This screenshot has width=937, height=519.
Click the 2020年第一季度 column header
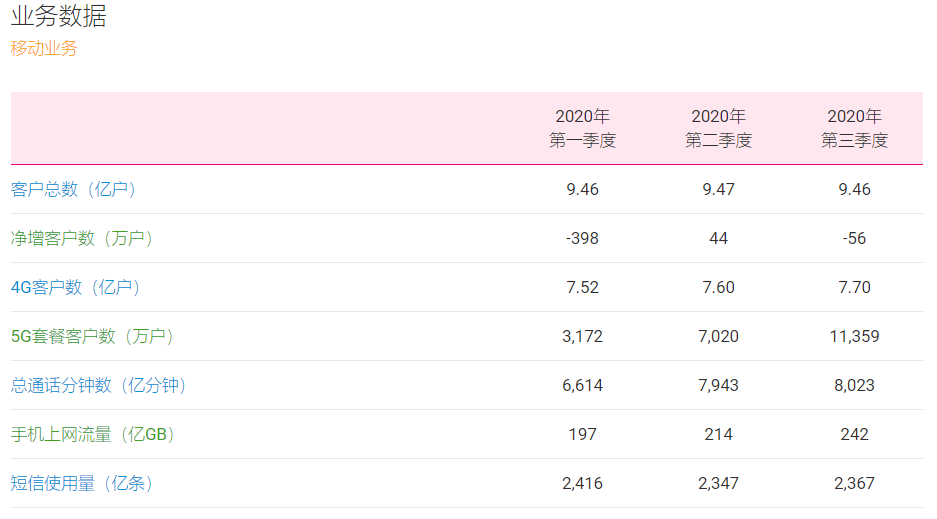pos(583,129)
